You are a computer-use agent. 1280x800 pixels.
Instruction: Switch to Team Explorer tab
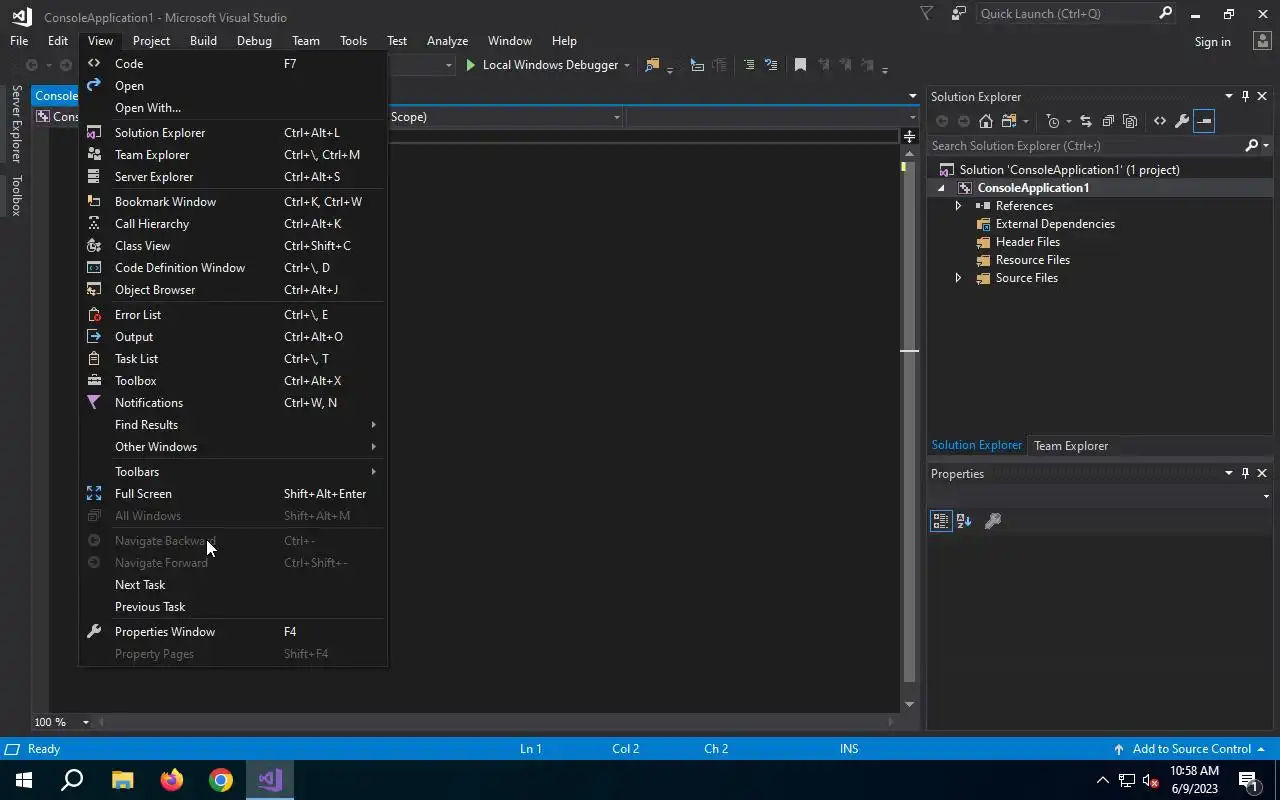click(x=1071, y=446)
